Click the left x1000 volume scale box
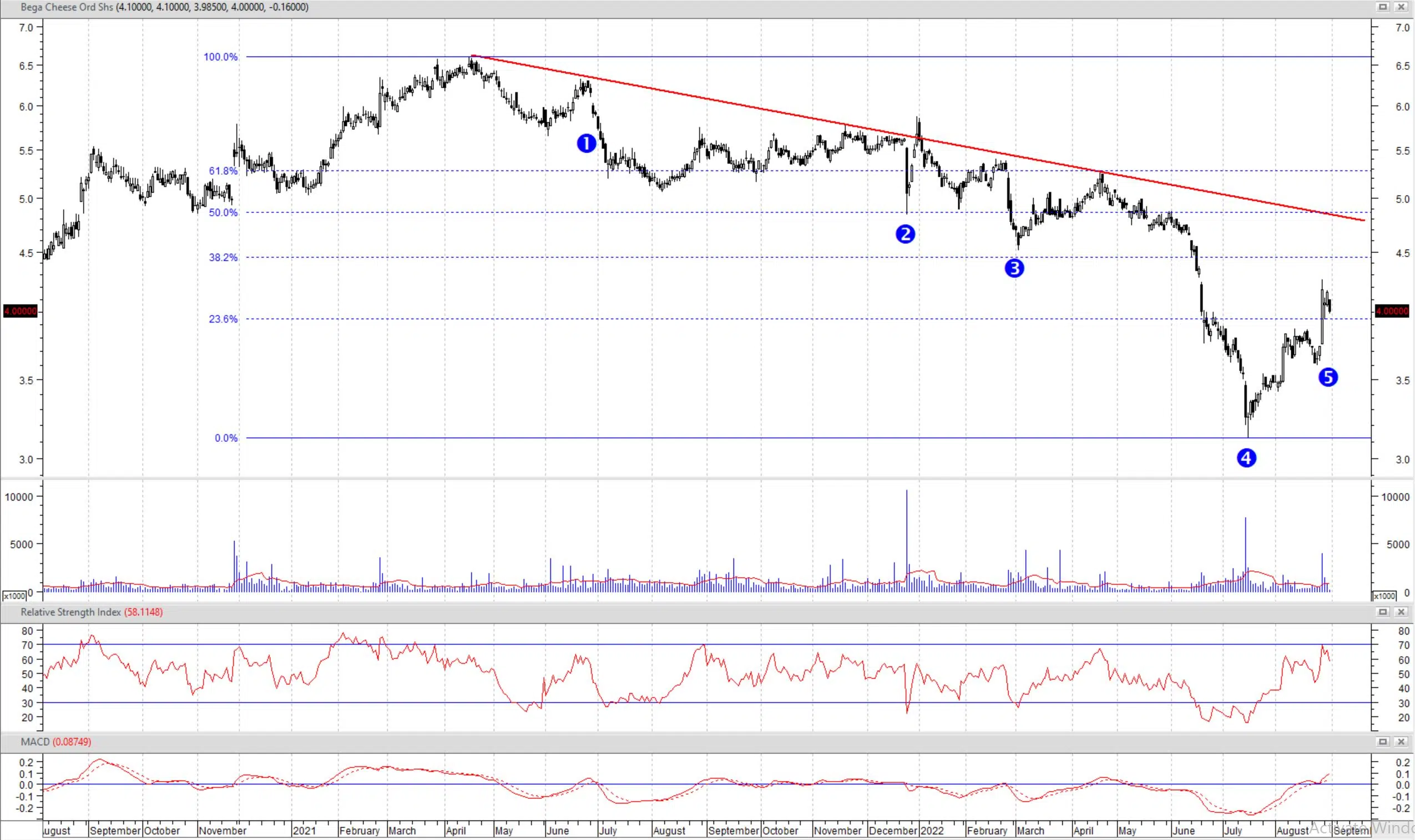Image resolution: width=1415 pixels, height=840 pixels. (x=14, y=596)
